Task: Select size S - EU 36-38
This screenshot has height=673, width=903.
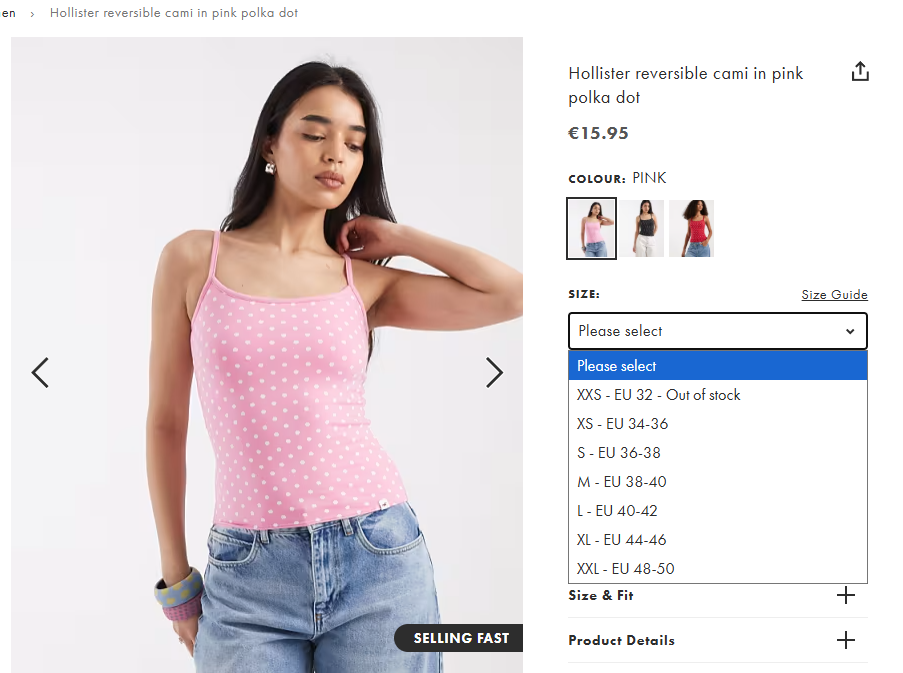Action: point(718,453)
